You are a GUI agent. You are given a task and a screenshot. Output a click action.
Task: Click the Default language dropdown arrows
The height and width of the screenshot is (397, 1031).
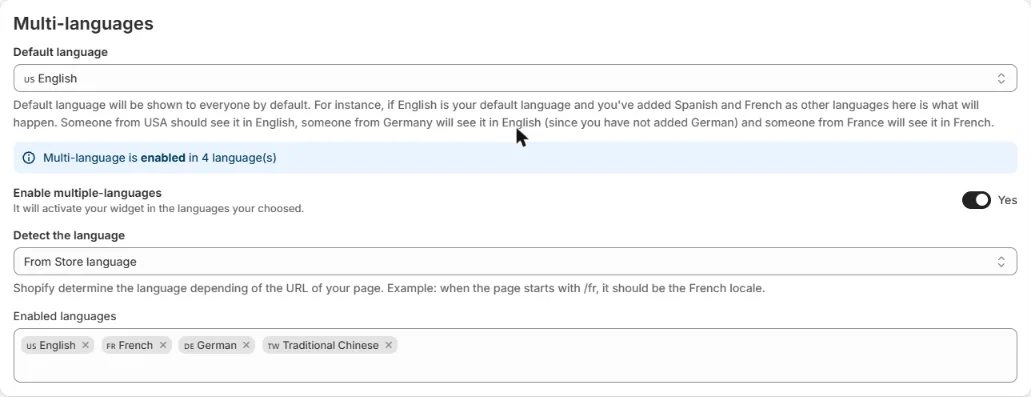pyautogui.click(x=1001, y=78)
